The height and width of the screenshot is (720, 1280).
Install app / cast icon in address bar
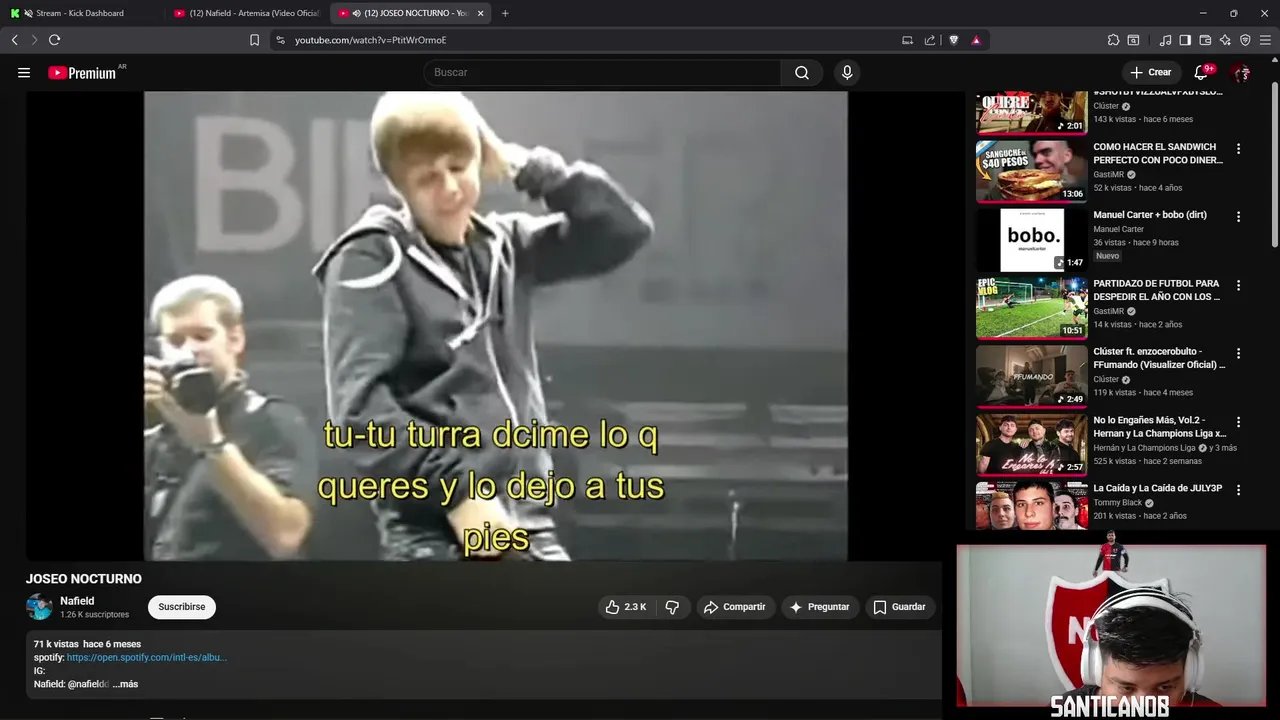point(907,40)
